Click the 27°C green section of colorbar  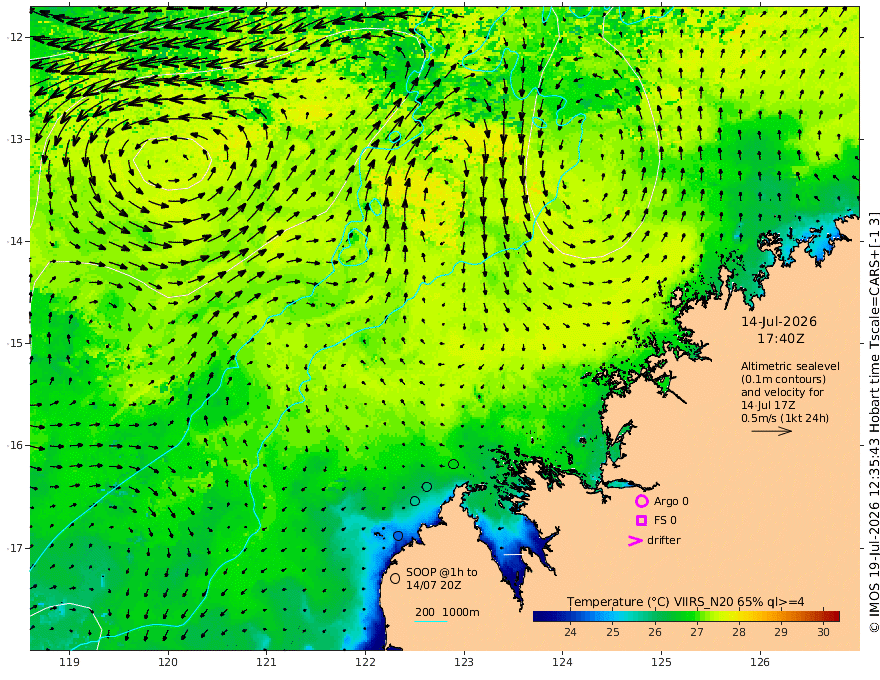[x=697, y=616]
